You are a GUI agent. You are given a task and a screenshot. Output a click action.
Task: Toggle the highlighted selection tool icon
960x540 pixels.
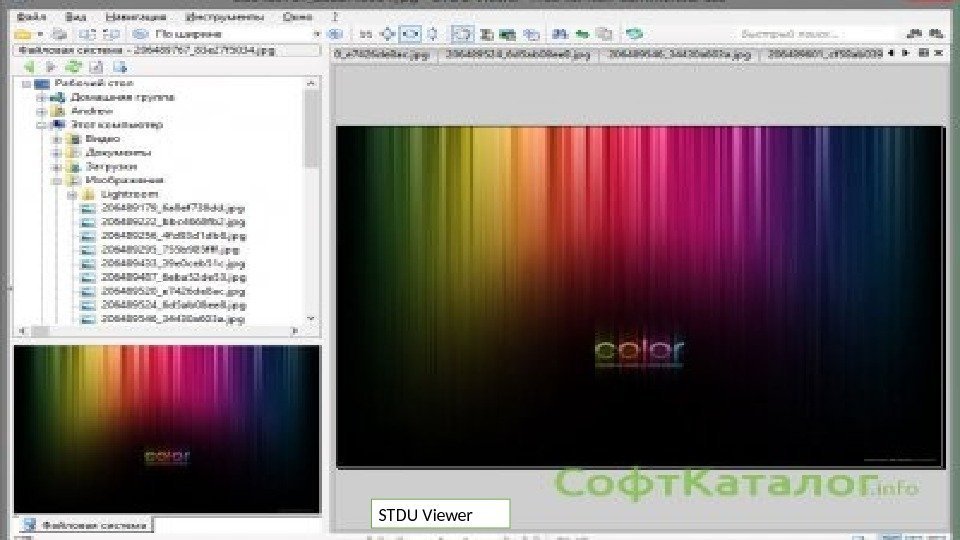pos(462,34)
